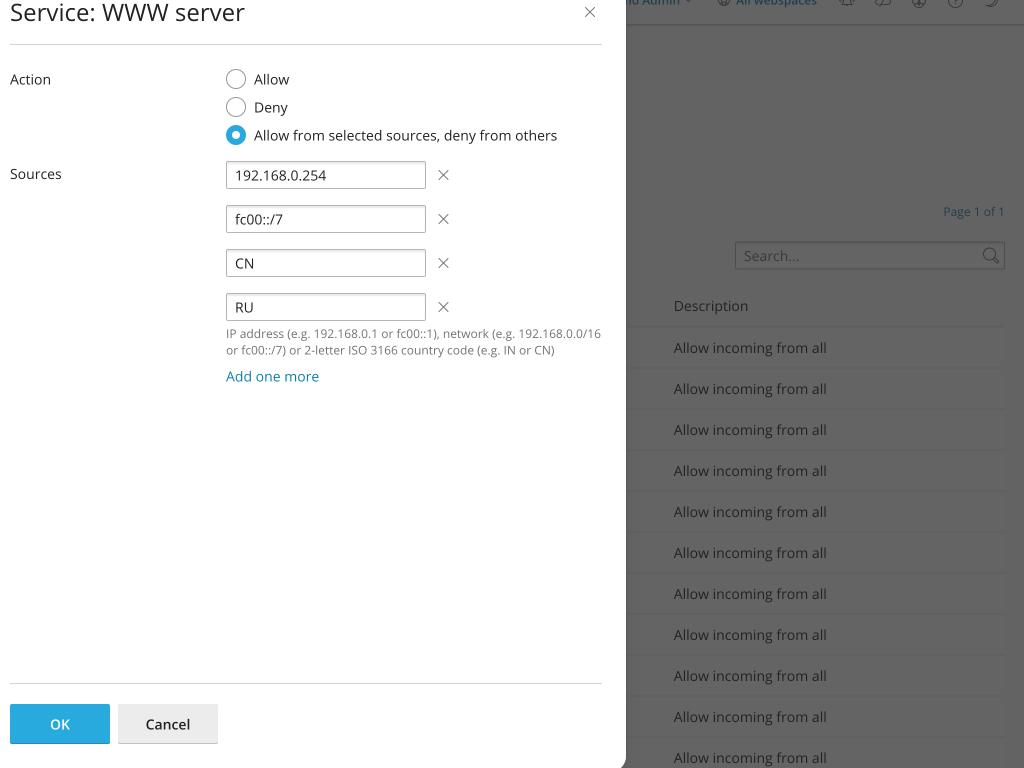
Task: Delete the CN country code source
Action: click(x=444, y=263)
